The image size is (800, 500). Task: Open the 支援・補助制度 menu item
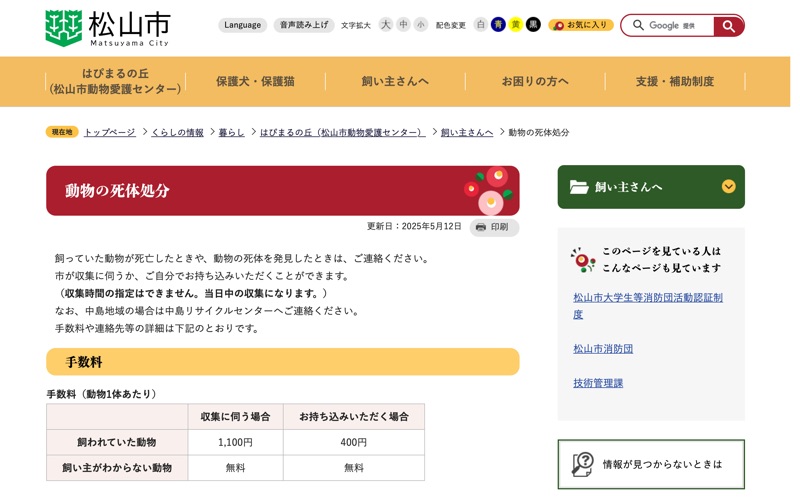pos(674,81)
